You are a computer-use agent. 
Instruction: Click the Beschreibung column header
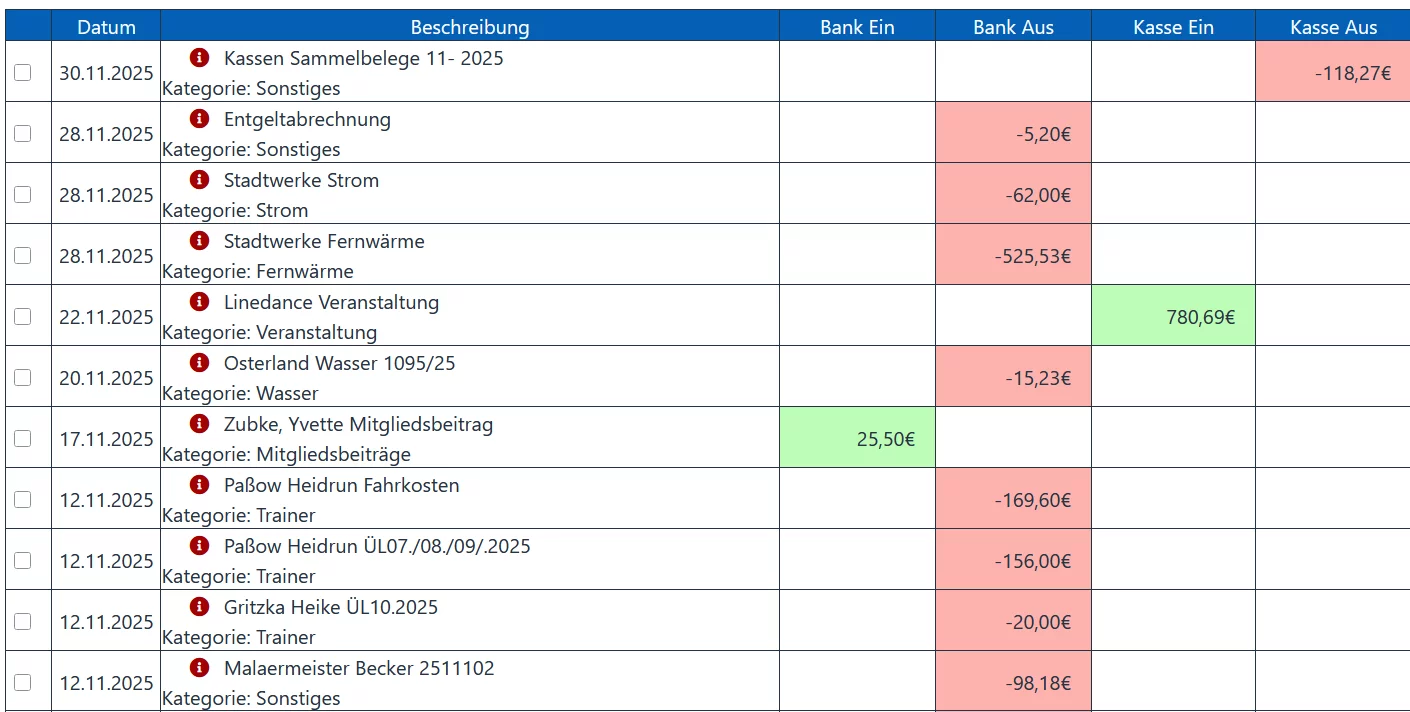point(469,27)
